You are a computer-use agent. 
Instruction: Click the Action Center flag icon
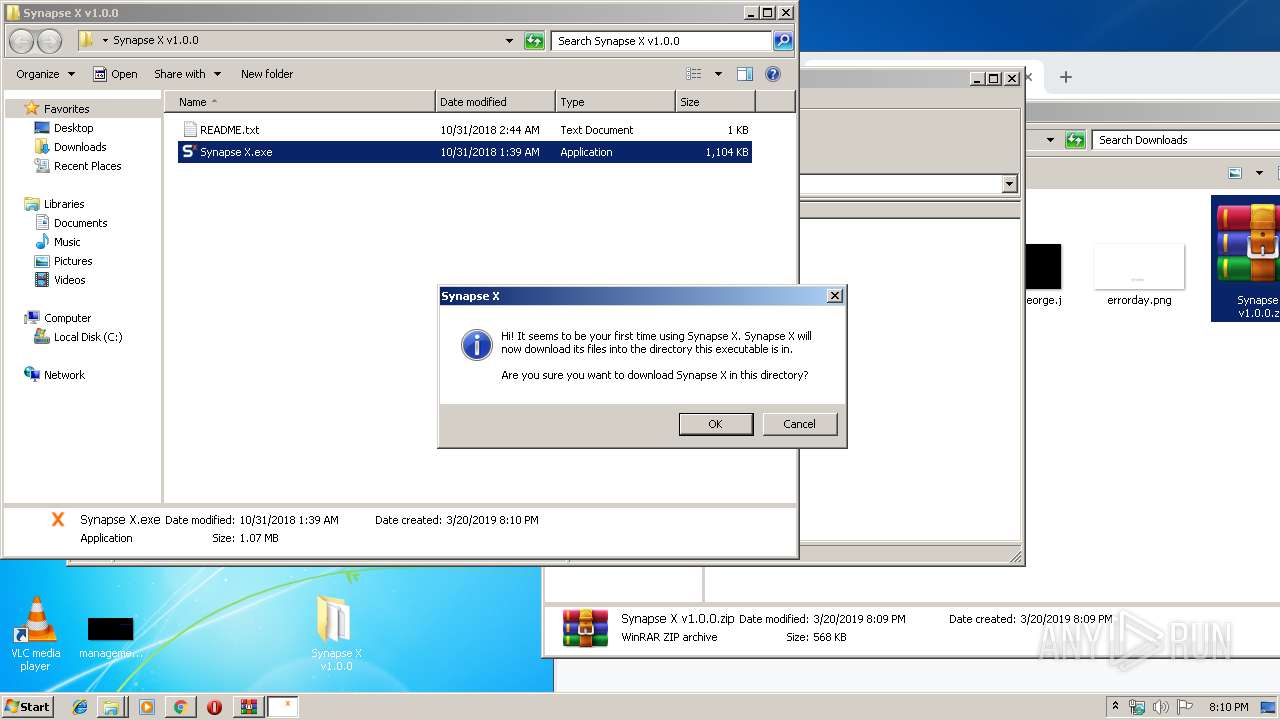point(1186,707)
